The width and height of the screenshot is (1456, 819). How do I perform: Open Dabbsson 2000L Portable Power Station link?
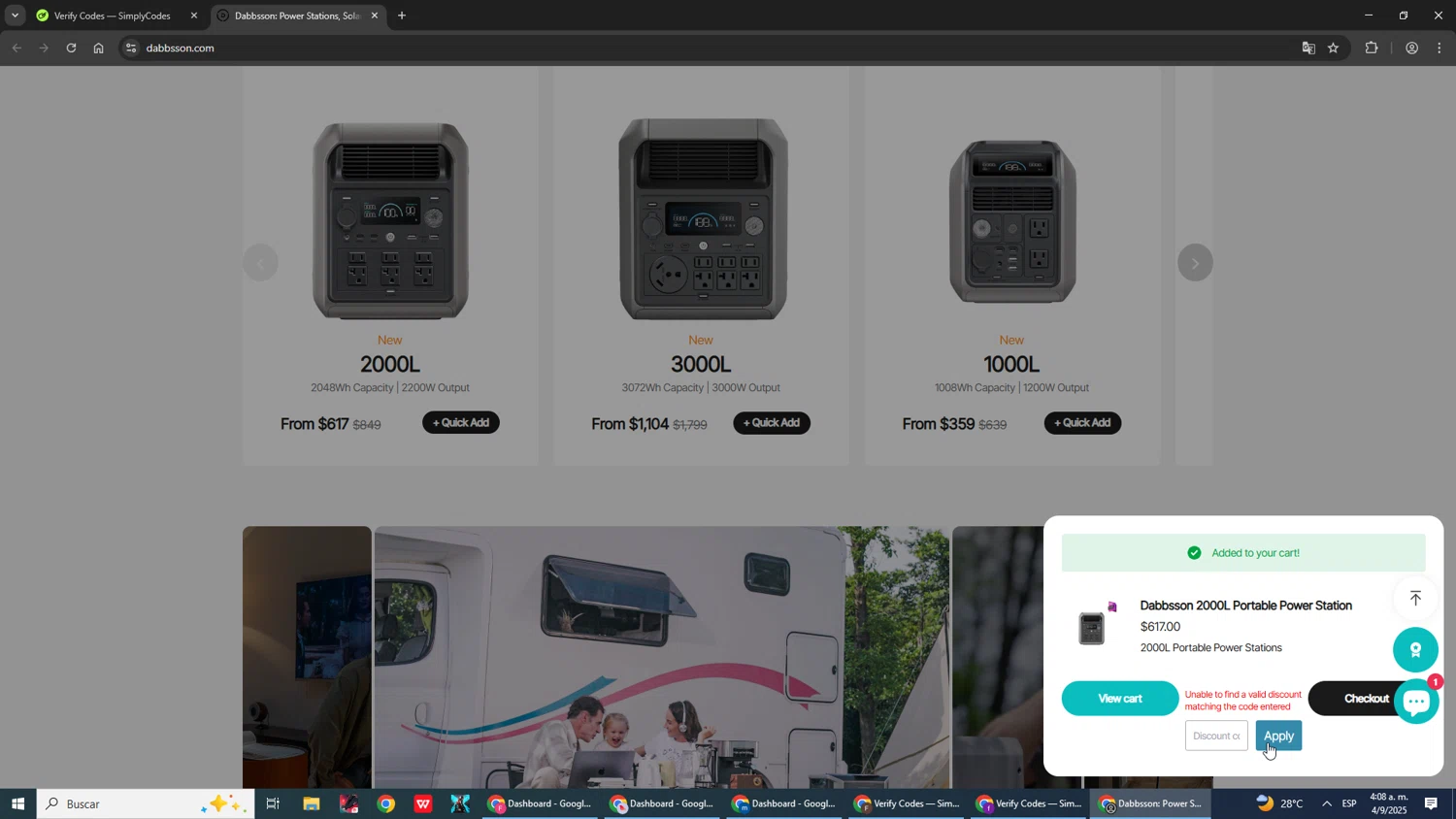(1245, 606)
